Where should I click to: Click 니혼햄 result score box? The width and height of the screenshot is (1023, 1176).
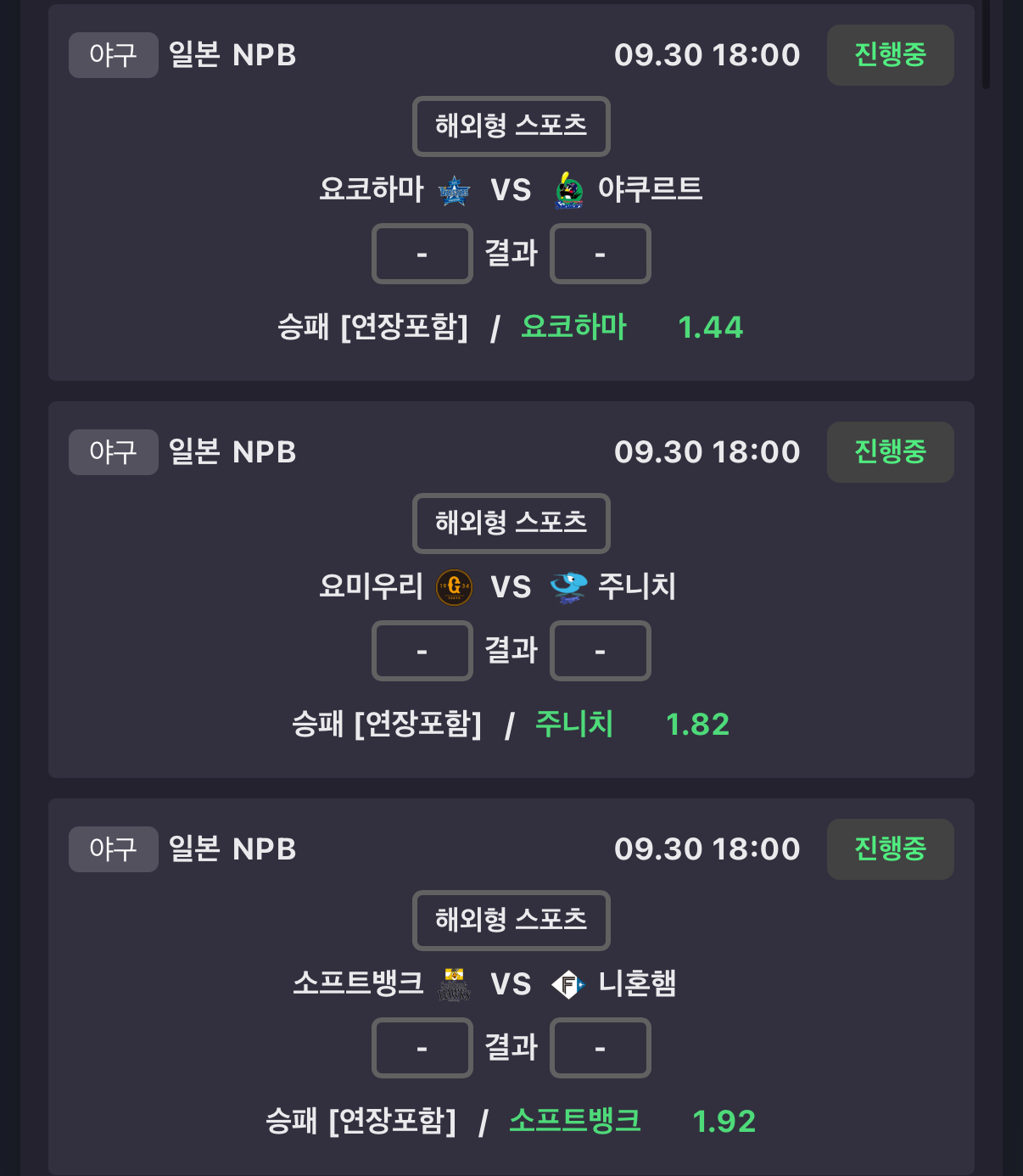point(600,1048)
